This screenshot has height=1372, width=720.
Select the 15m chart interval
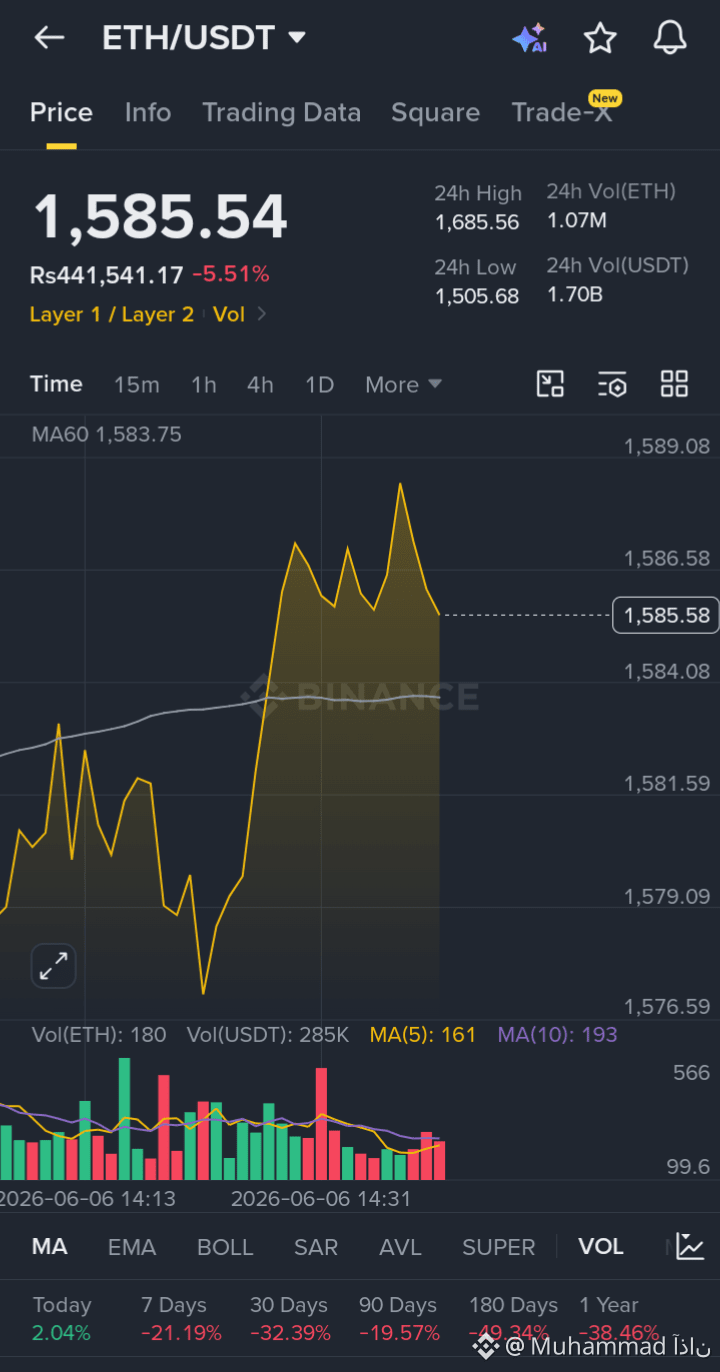[137, 385]
